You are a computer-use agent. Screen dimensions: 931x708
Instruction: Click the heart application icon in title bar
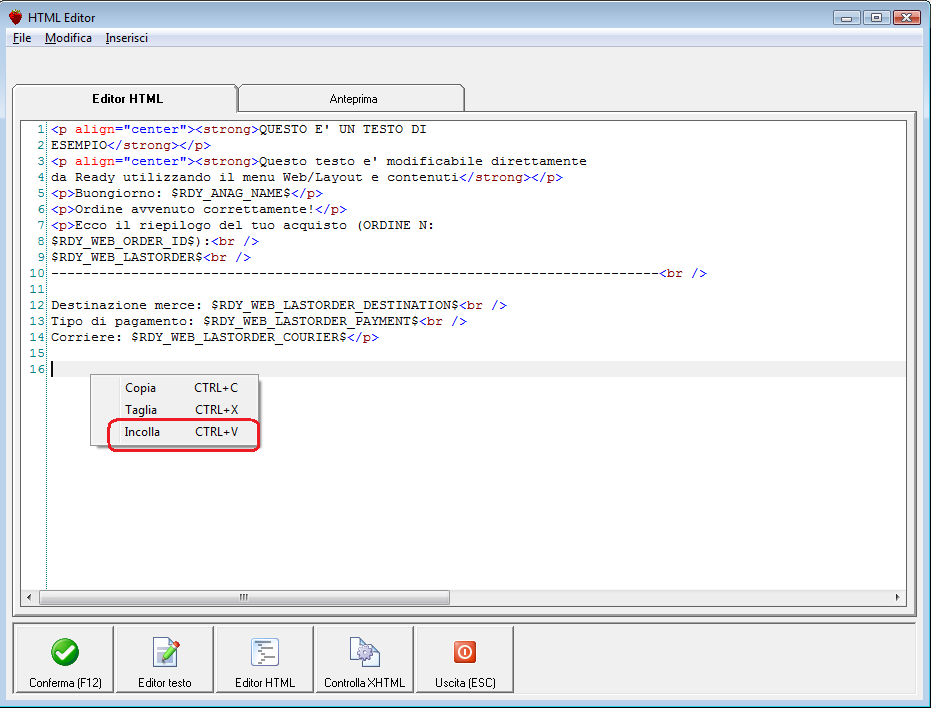(14, 17)
